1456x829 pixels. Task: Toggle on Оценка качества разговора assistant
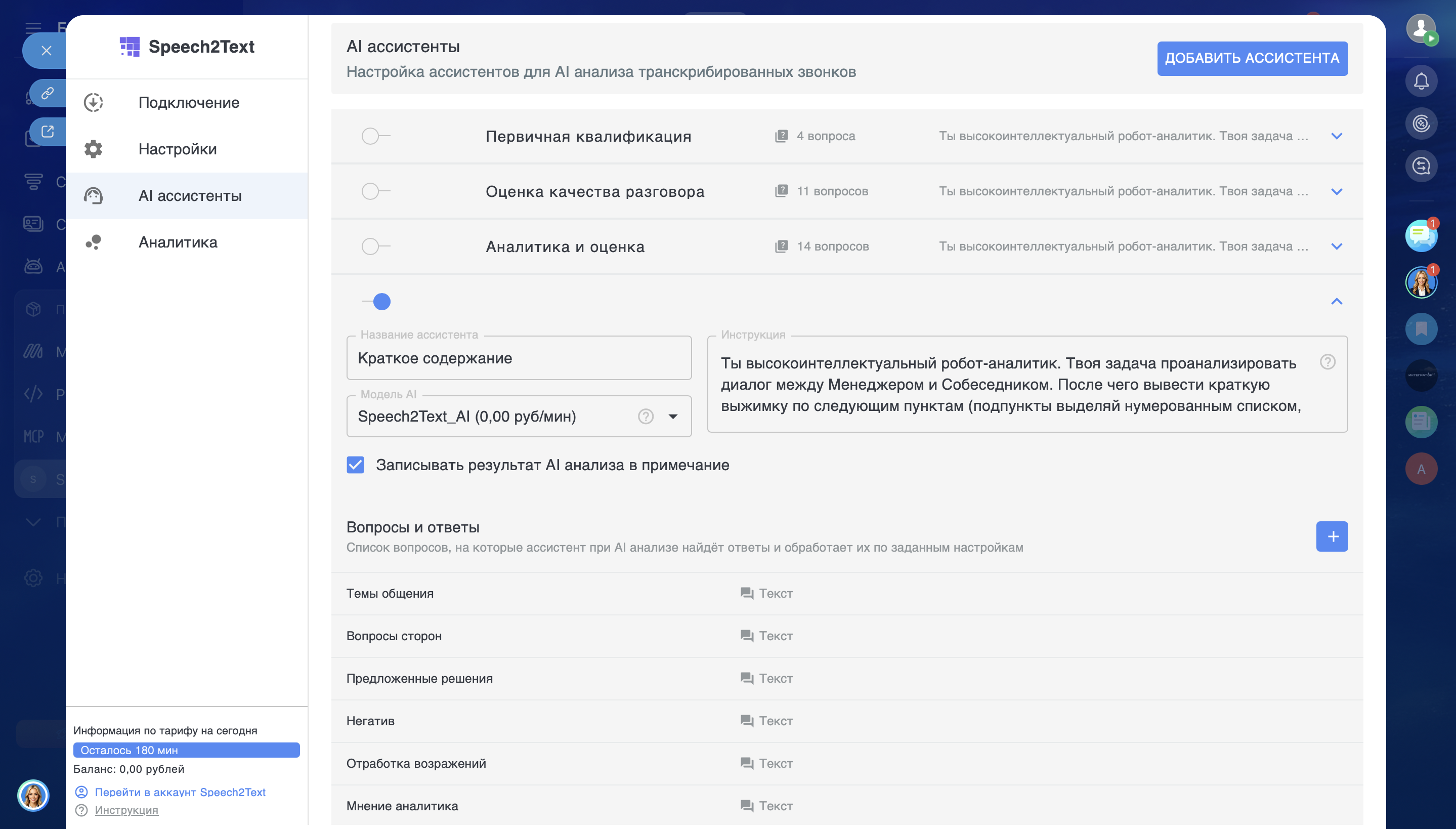[375, 191]
